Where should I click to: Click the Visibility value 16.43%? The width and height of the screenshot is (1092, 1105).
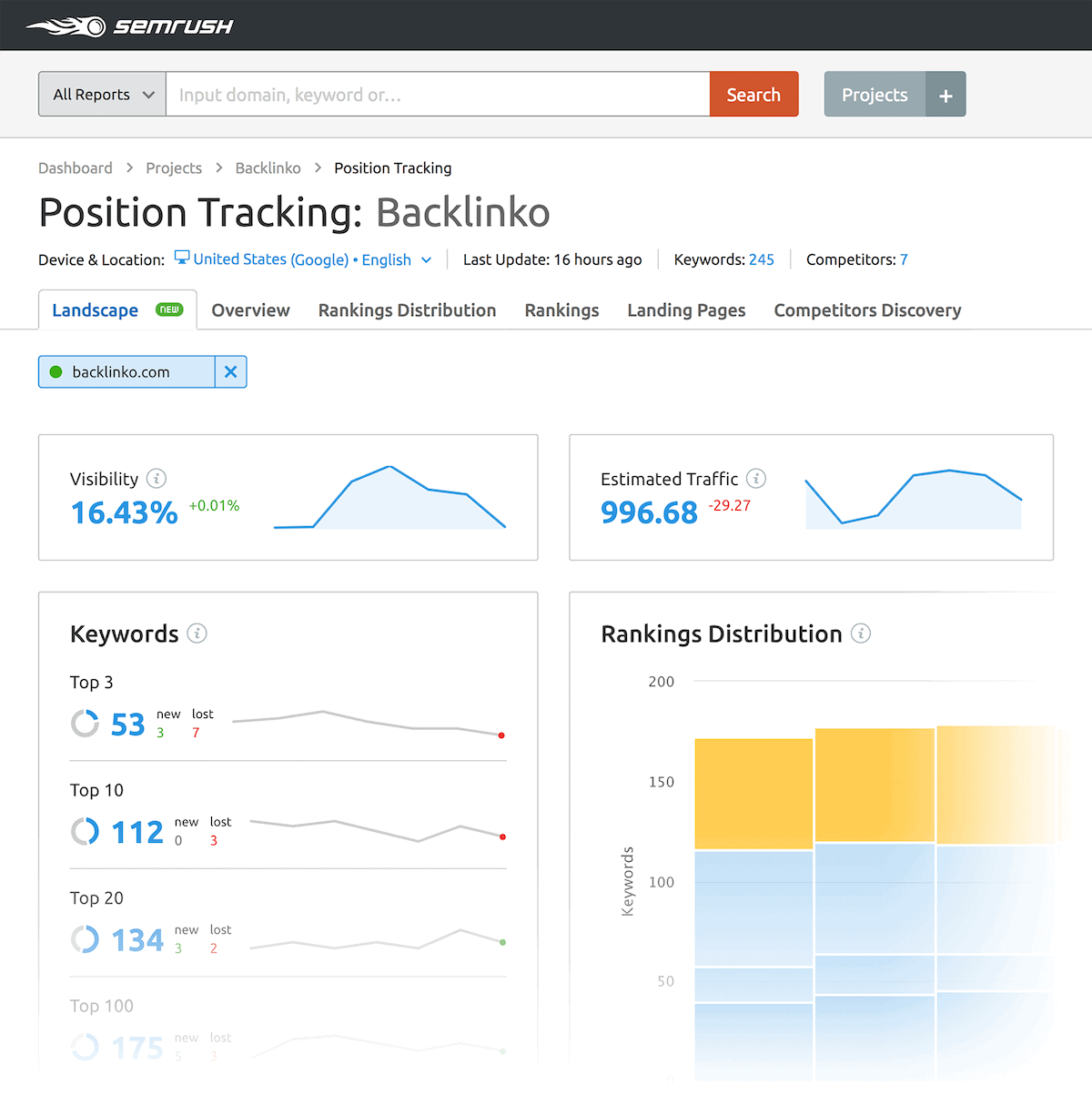pos(124,512)
